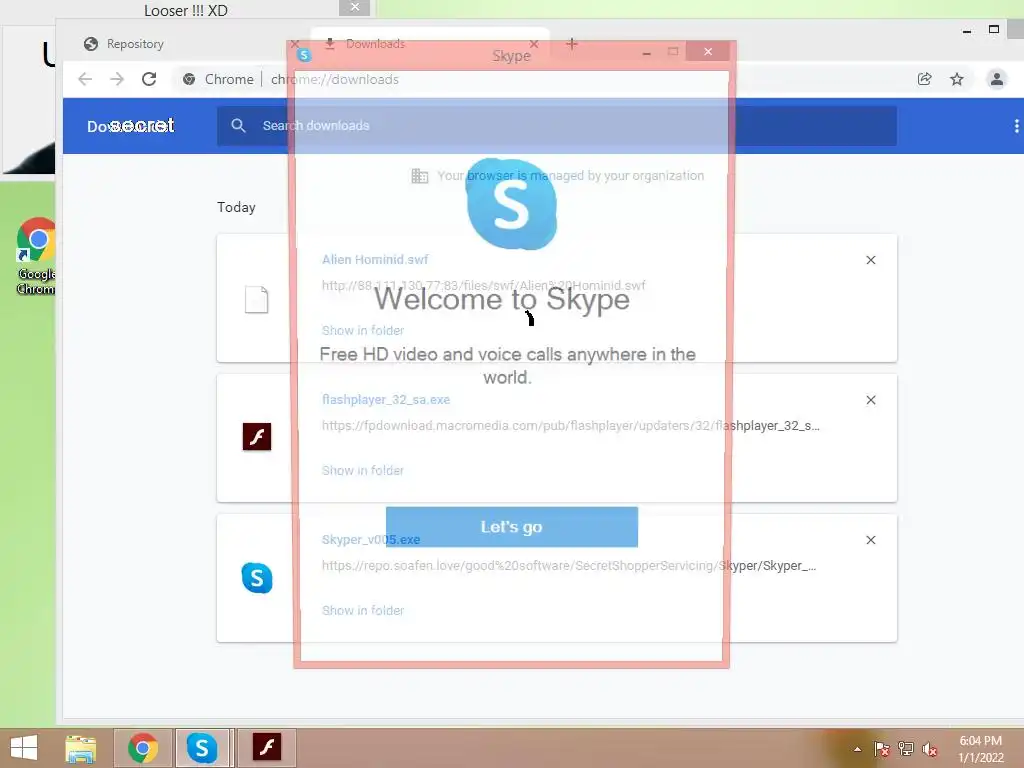Click the Flash icon in flashplayer download
Image resolution: width=1024 pixels, height=768 pixels.
tap(257, 437)
